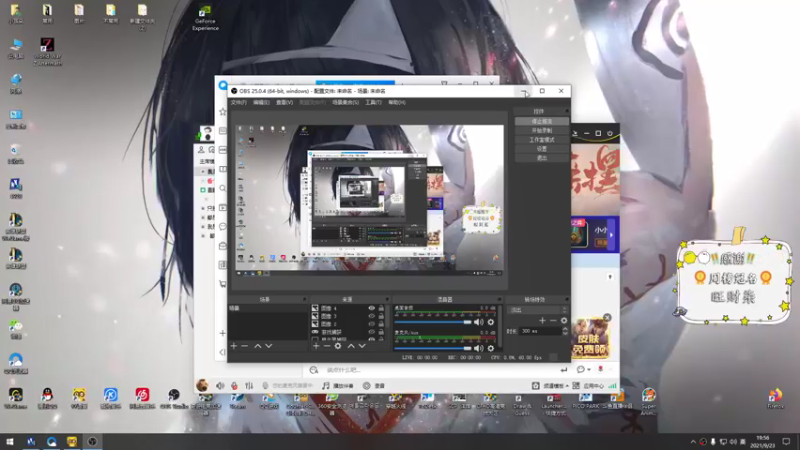Open transition properties gear icon
The image size is (800, 450).
click(564, 320)
